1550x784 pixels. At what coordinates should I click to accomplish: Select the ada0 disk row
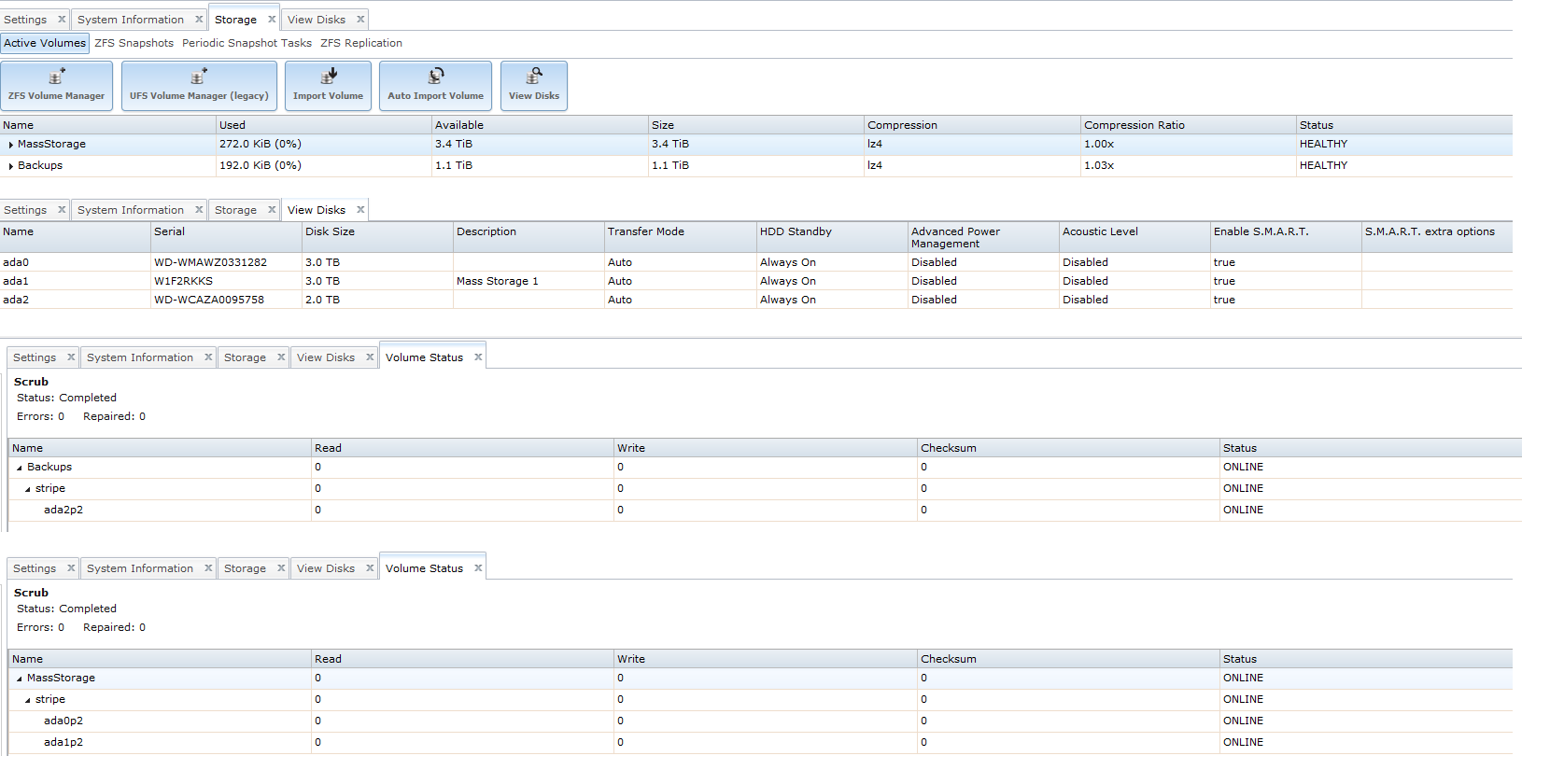tap(756, 262)
